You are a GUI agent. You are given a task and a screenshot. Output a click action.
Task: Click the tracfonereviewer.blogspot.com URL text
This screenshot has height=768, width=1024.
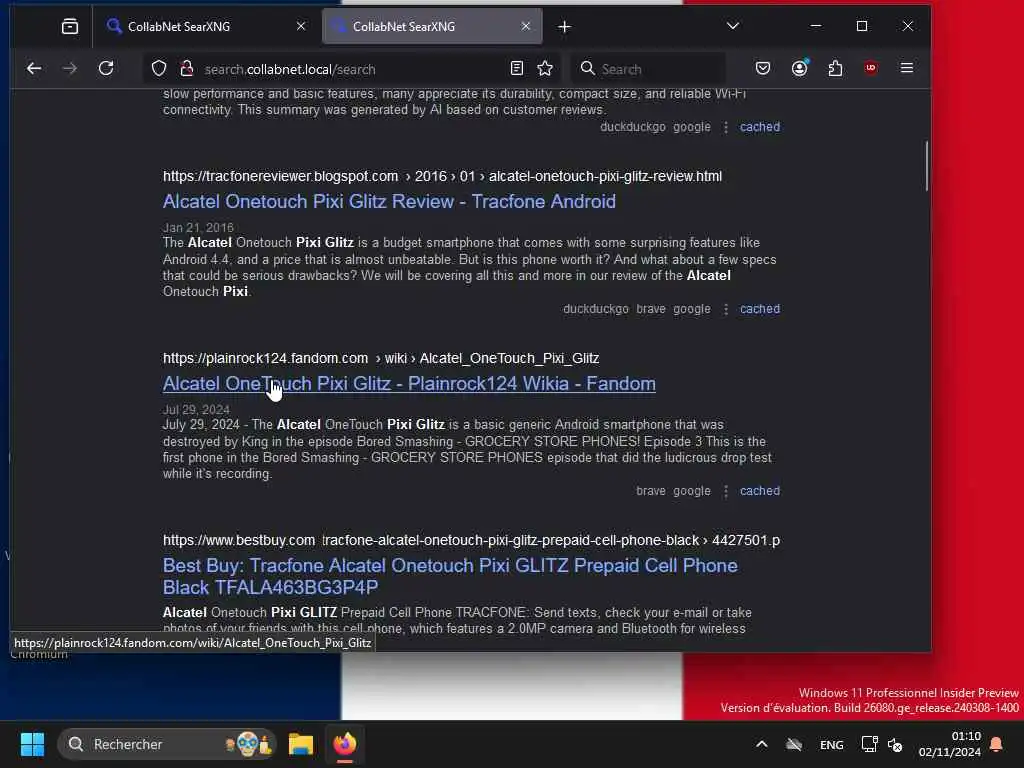tap(280, 176)
